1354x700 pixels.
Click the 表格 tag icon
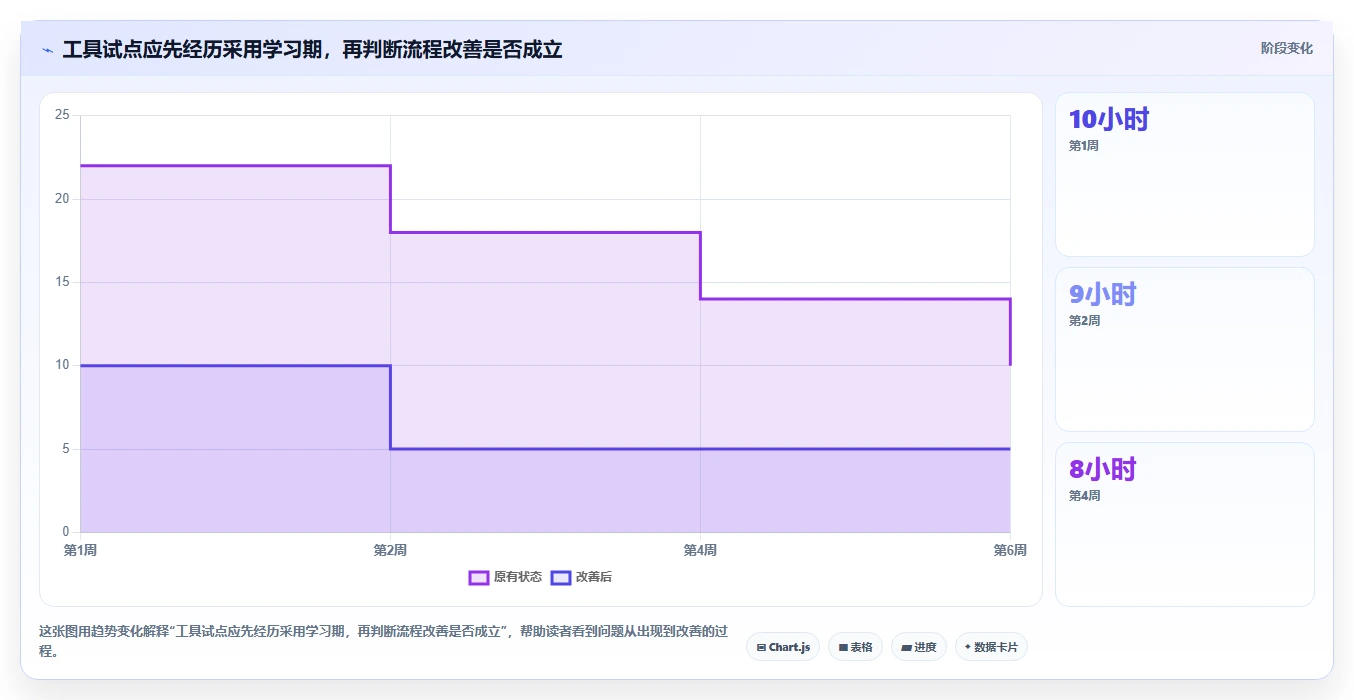pyautogui.click(x=843, y=648)
